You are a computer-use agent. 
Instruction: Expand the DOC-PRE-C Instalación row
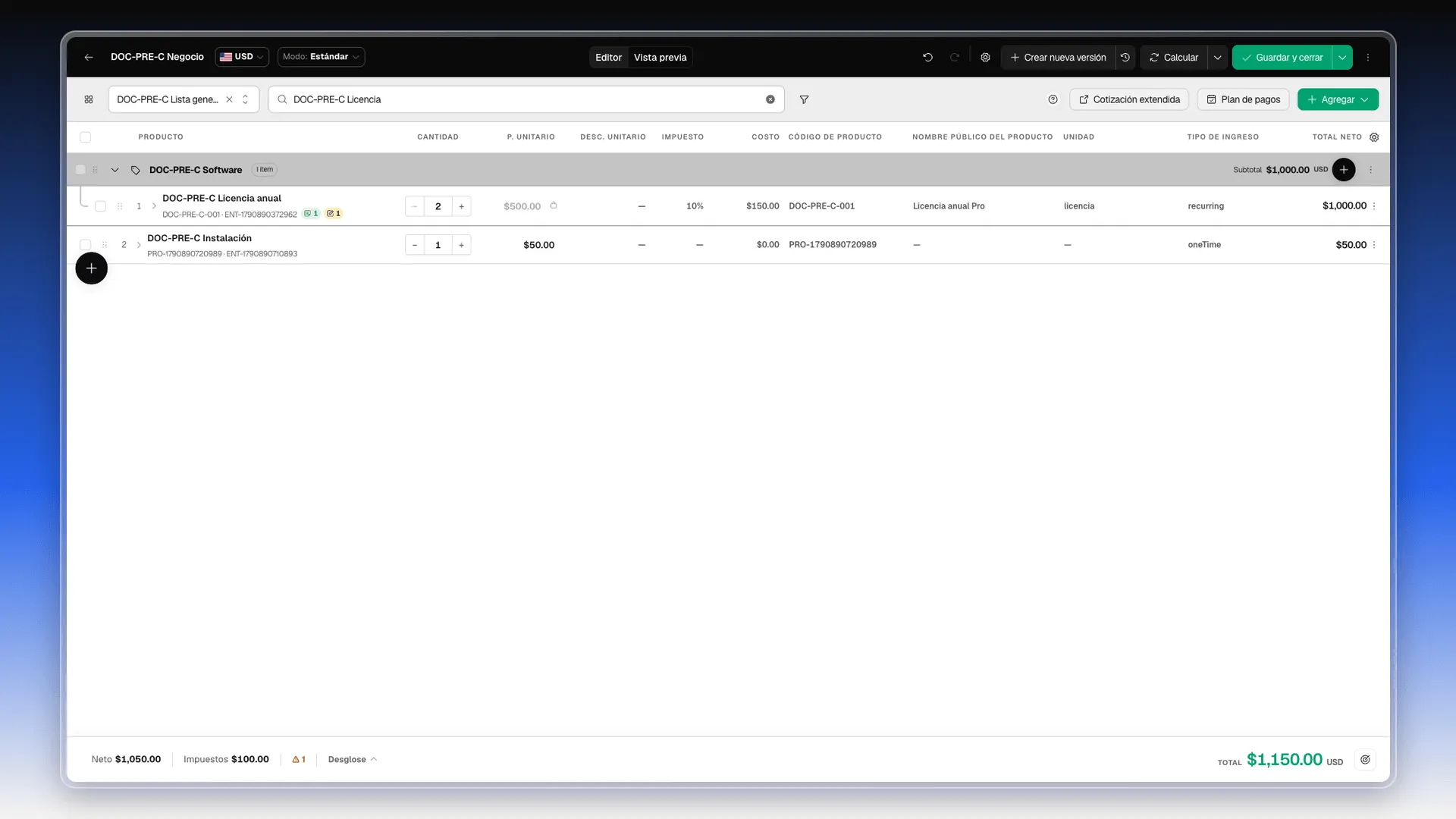[x=139, y=245]
